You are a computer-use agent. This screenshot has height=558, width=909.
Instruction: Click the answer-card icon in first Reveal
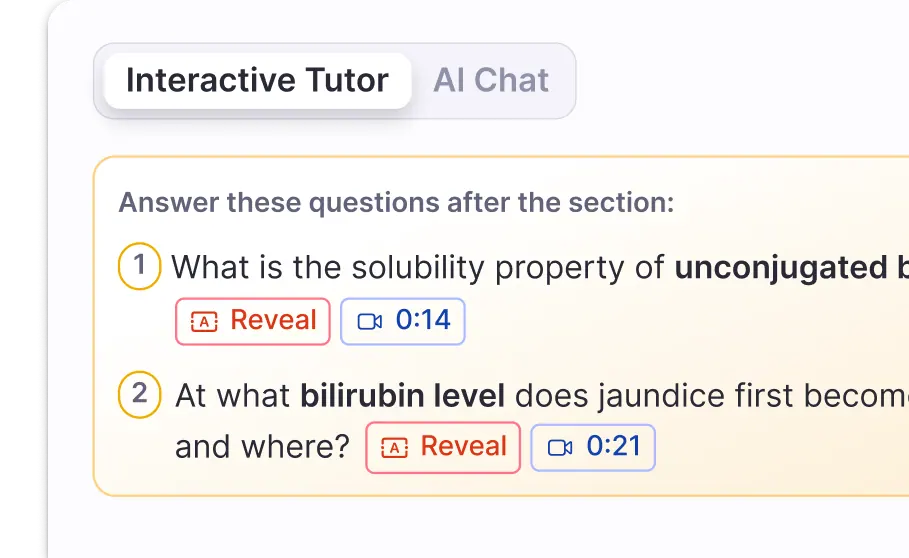pyautogui.click(x=204, y=322)
